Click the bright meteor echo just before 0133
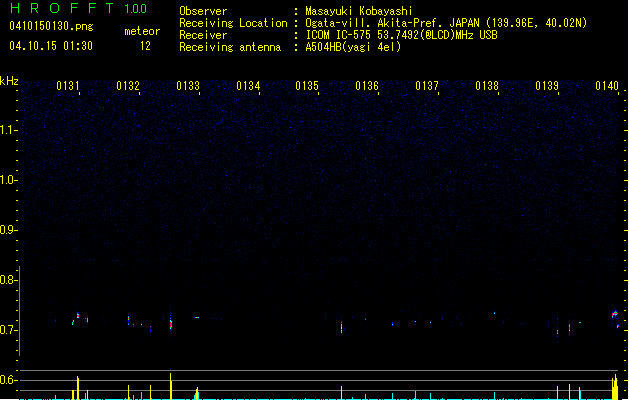 coord(171,324)
